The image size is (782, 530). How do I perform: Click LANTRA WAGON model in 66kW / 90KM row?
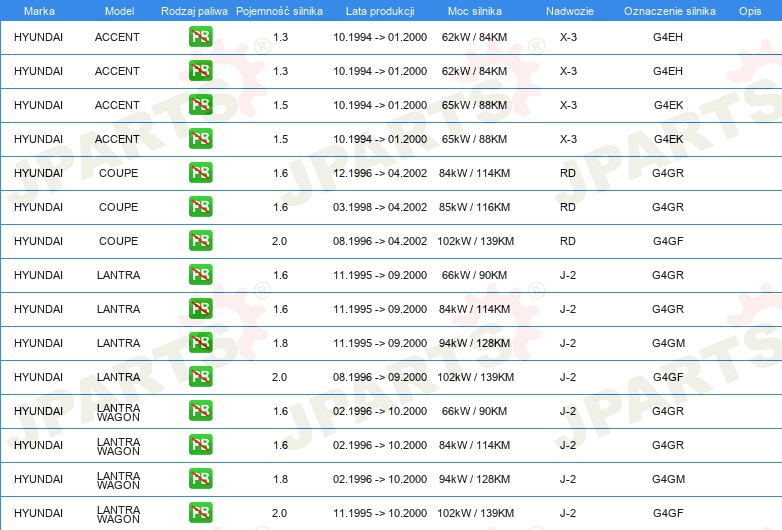(x=118, y=412)
